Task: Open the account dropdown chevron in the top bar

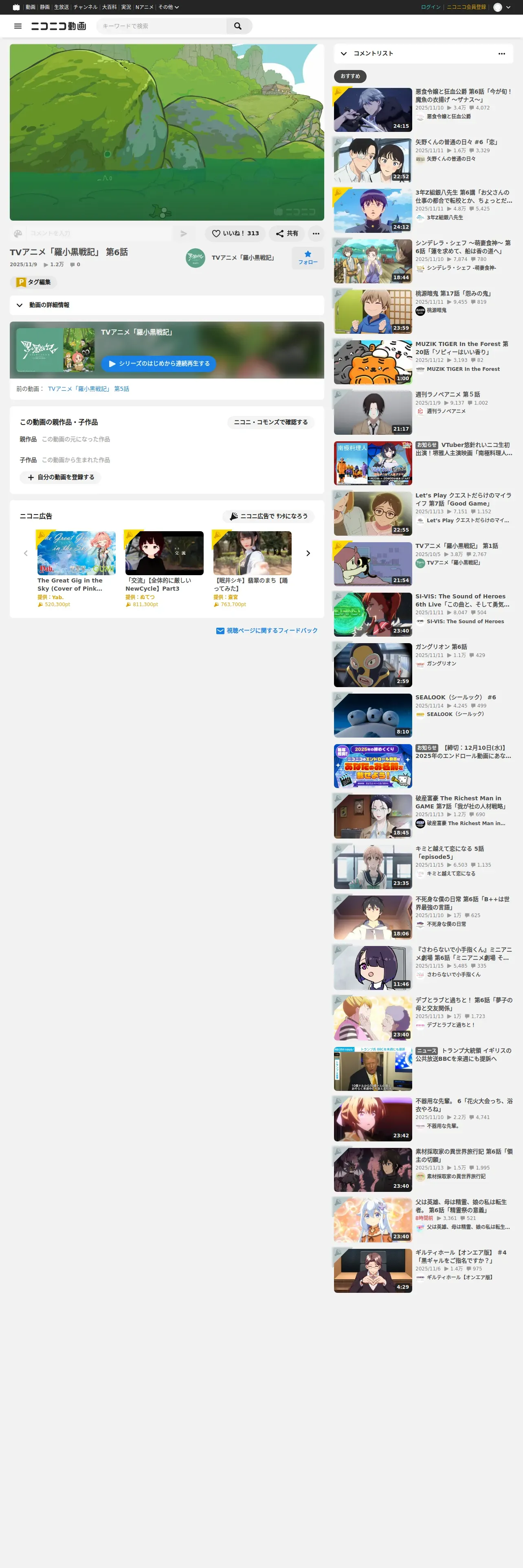Action: (508, 7)
